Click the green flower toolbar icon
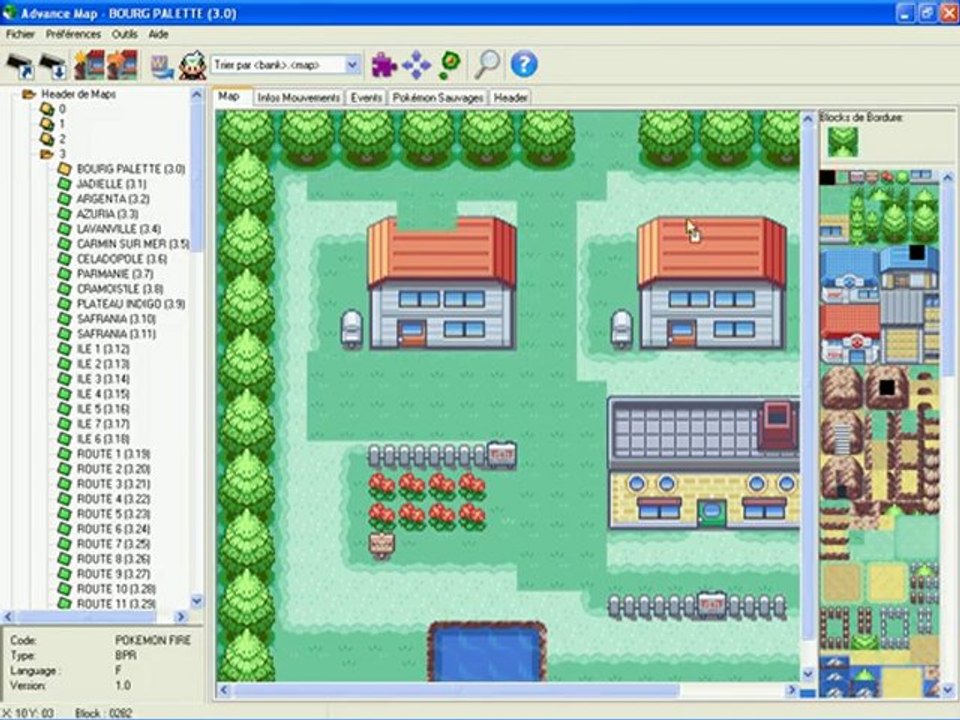The image size is (960, 720). (449, 65)
